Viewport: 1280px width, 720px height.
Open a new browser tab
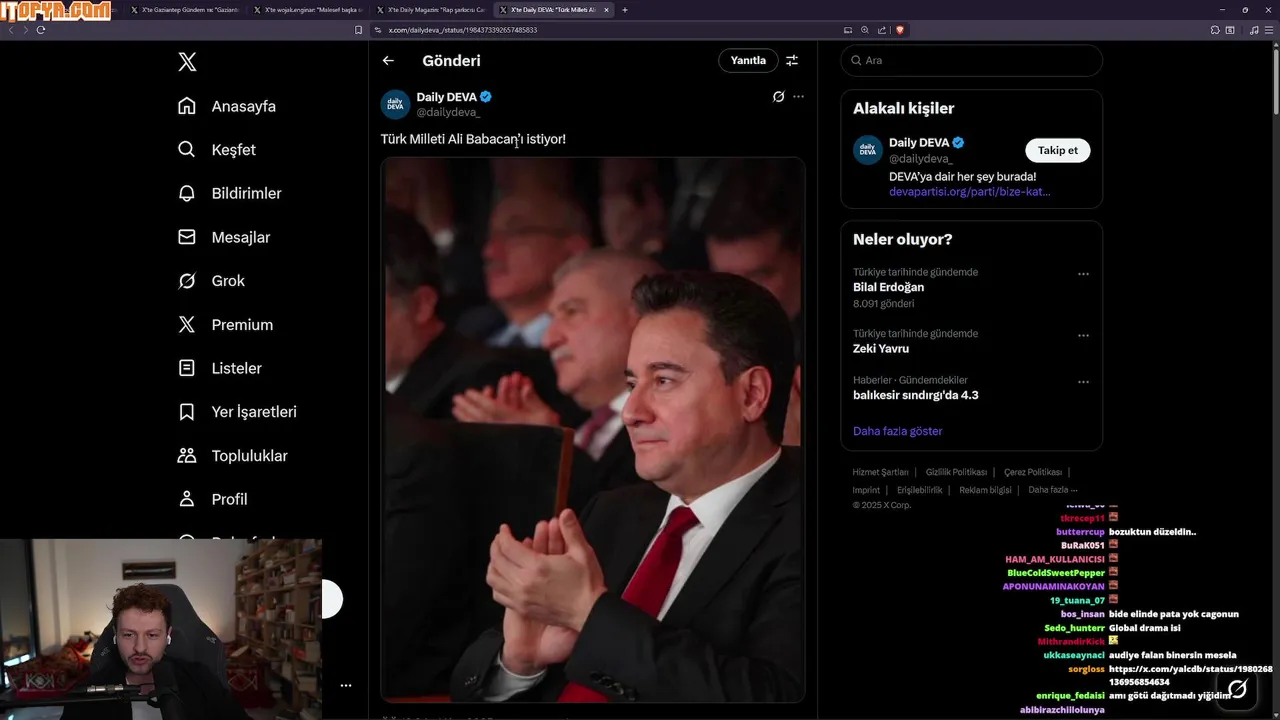coord(625,10)
